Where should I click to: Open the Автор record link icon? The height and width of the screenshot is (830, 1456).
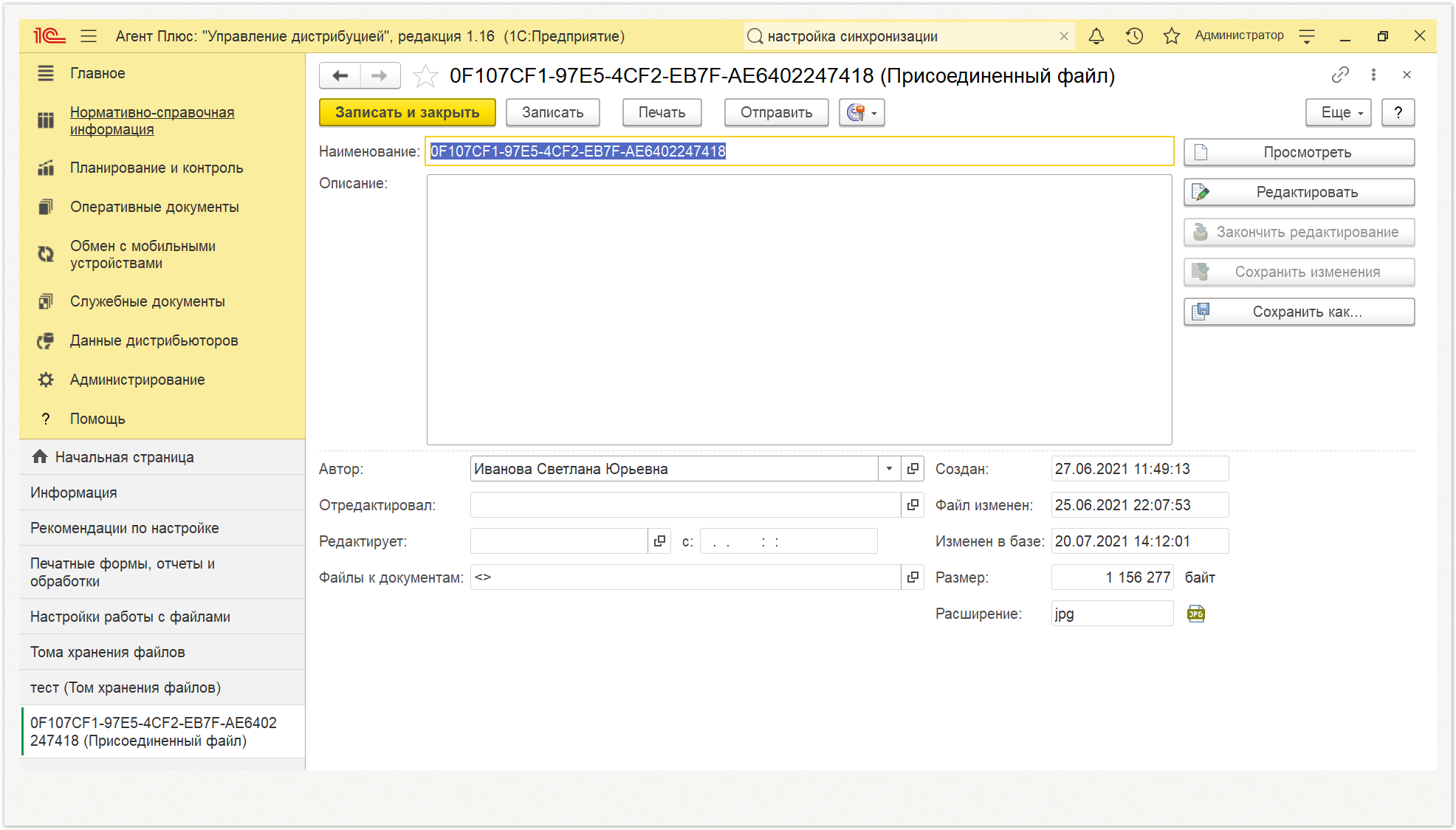[x=913, y=469]
